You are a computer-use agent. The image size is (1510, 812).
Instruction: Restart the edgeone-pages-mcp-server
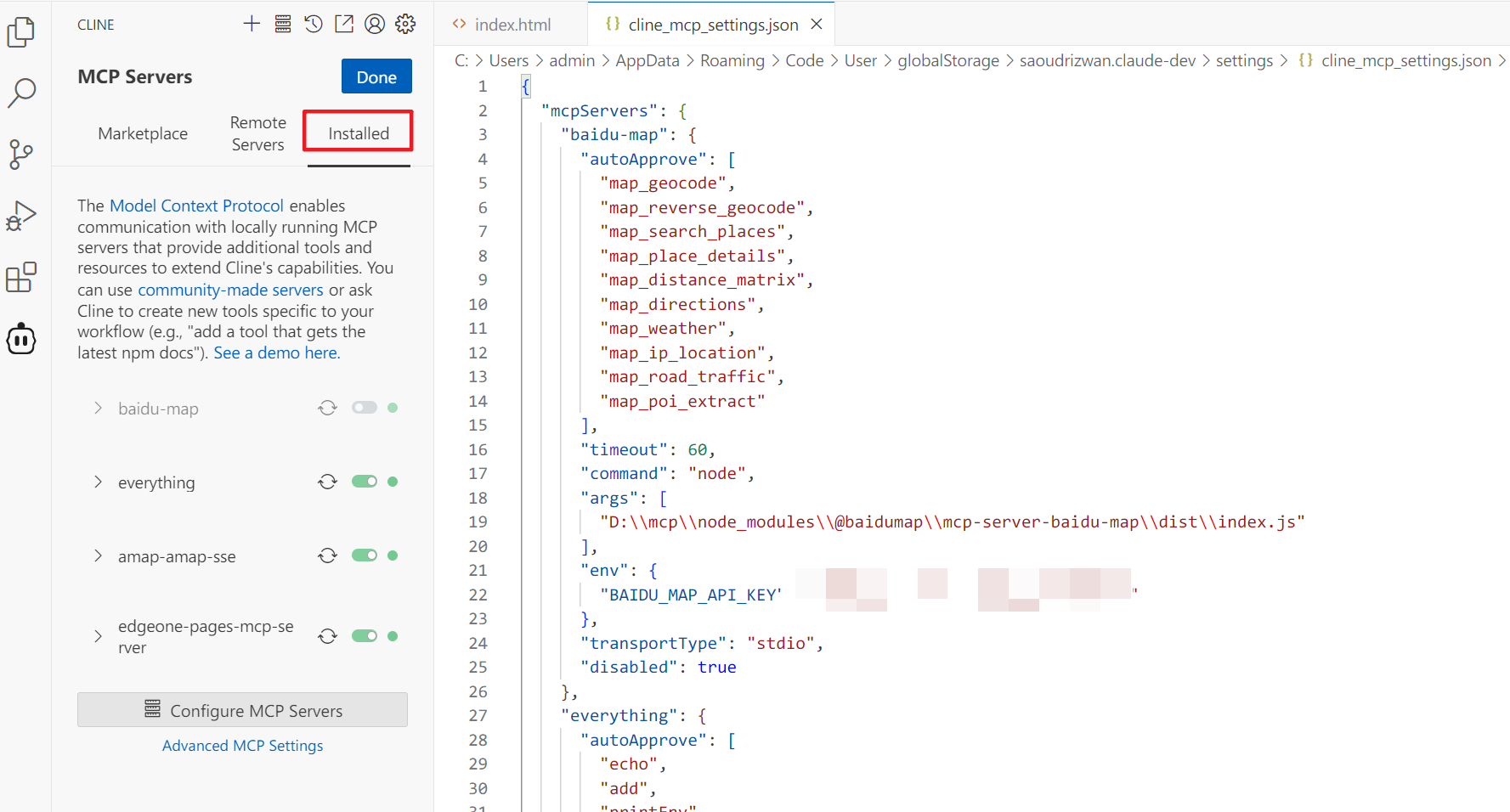click(x=327, y=636)
